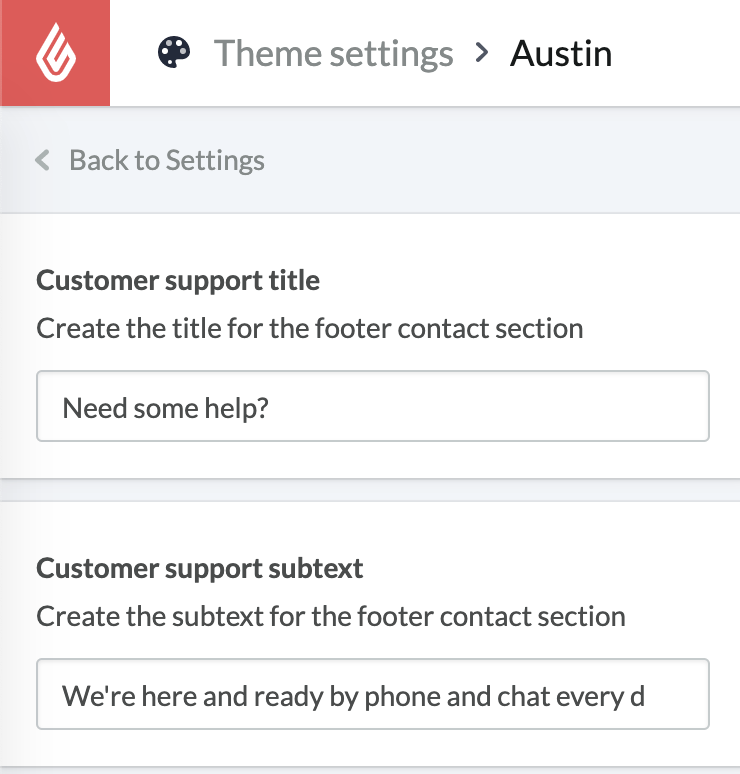
Task: Click the Customer support title input field
Action: [x=372, y=406]
